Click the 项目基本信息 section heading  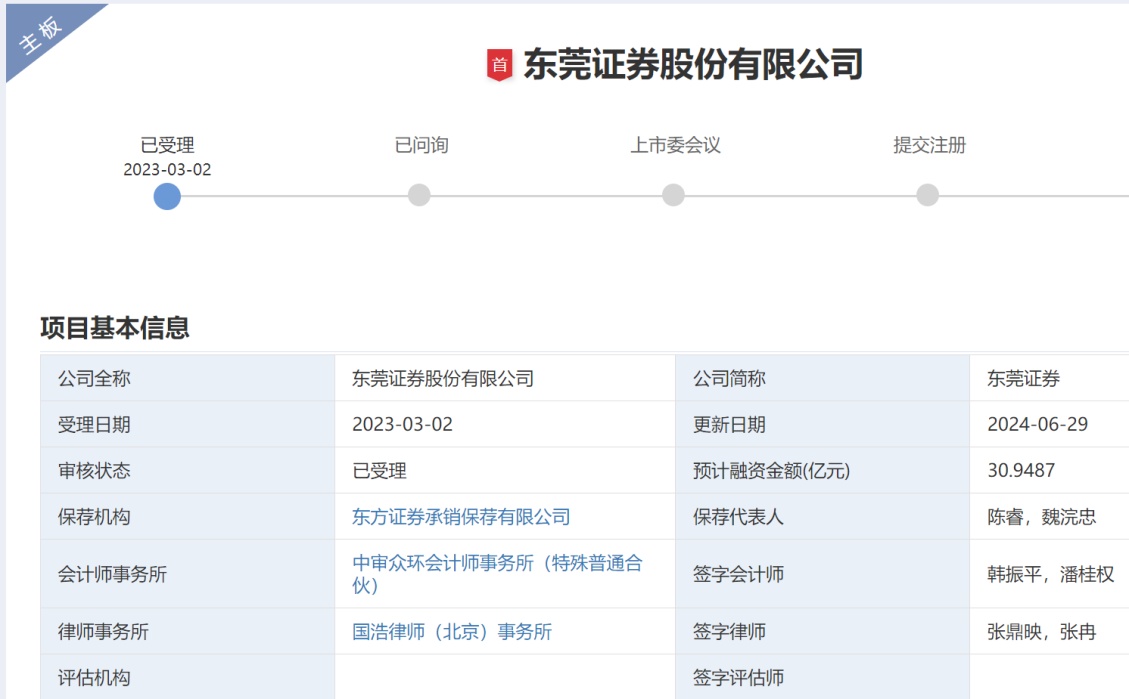(115, 328)
